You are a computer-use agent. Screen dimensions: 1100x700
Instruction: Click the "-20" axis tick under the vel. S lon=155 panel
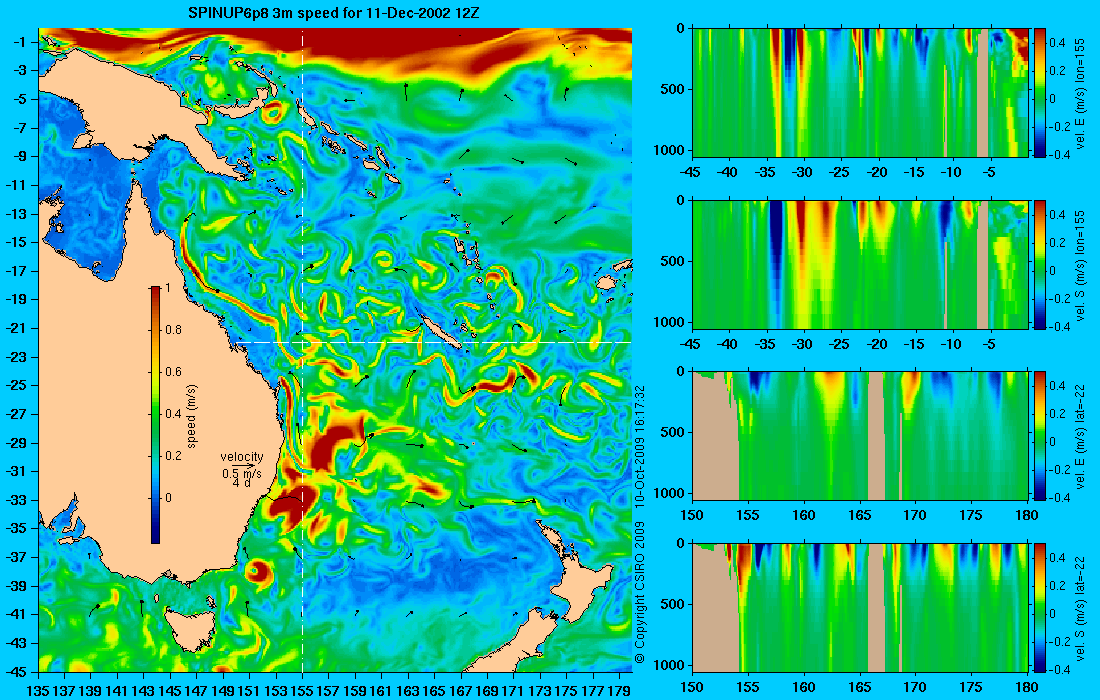(x=877, y=344)
